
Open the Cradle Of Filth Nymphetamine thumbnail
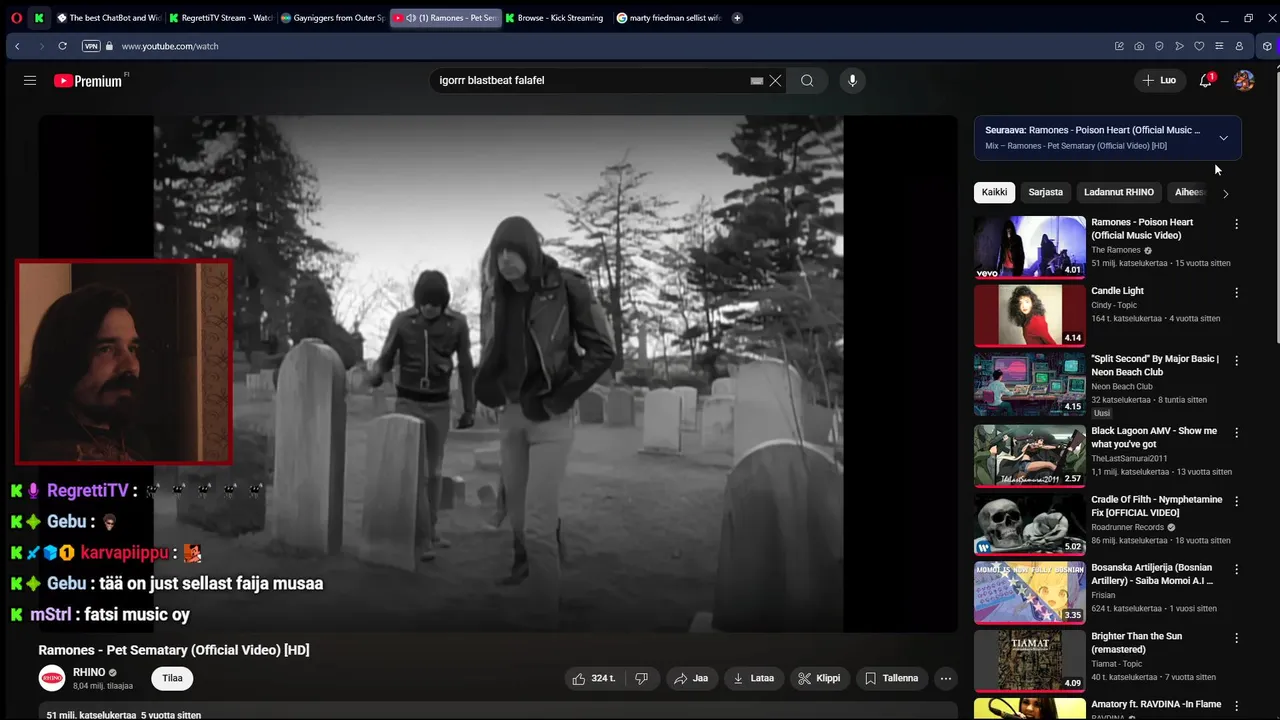coord(1030,523)
